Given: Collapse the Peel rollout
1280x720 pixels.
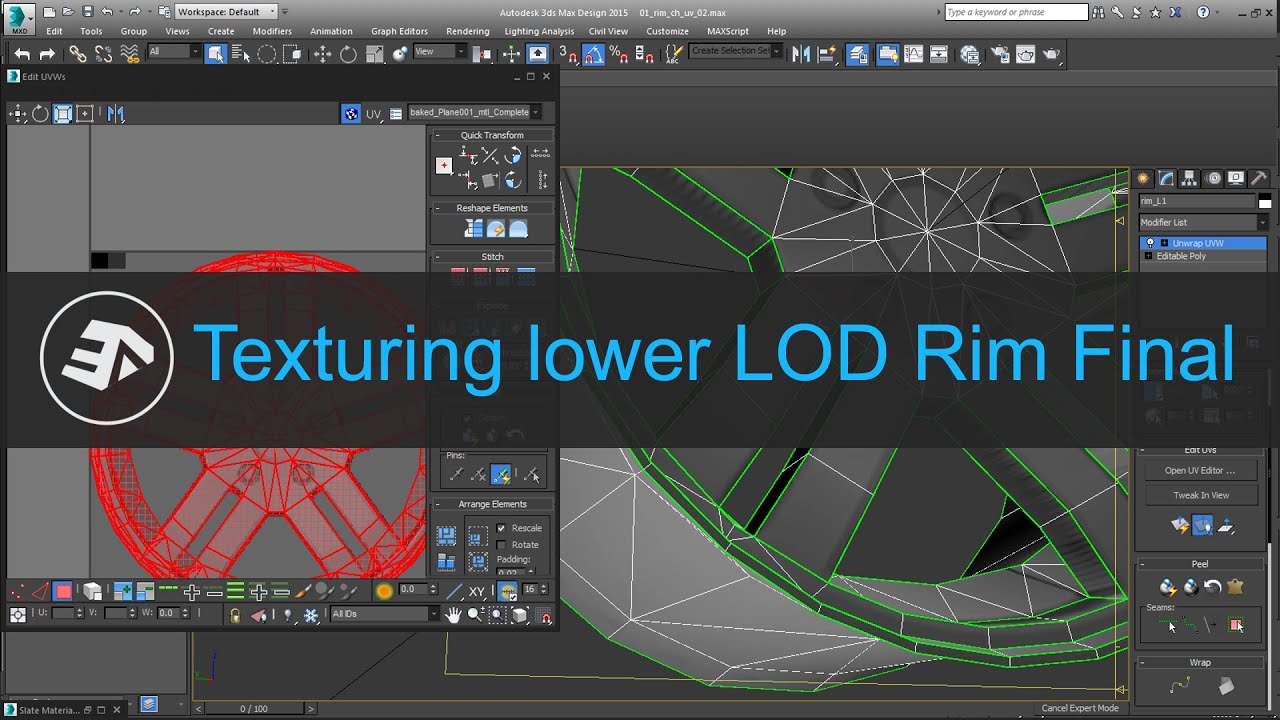Looking at the screenshot, I should coord(1200,564).
